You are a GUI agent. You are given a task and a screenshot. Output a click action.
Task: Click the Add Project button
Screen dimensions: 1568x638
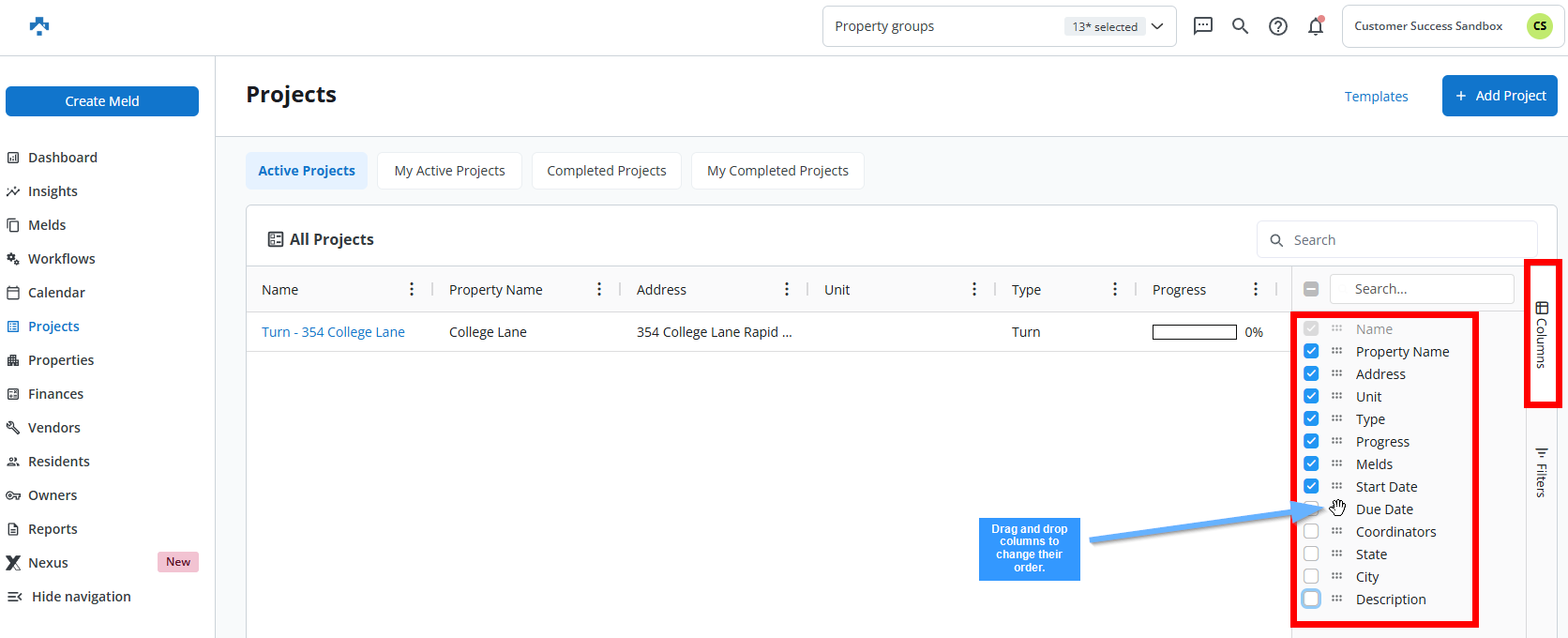pyautogui.click(x=1500, y=96)
